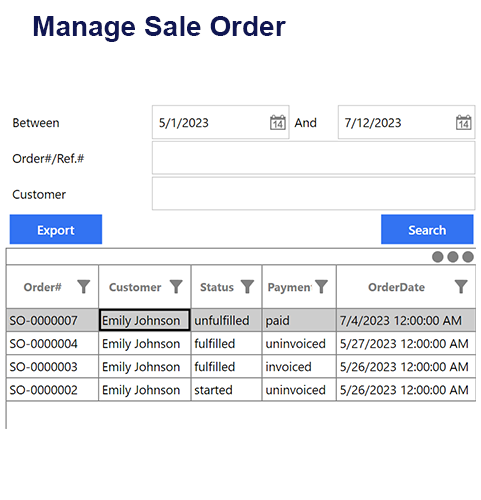
Task: Click the Export button
Action: 56,229
